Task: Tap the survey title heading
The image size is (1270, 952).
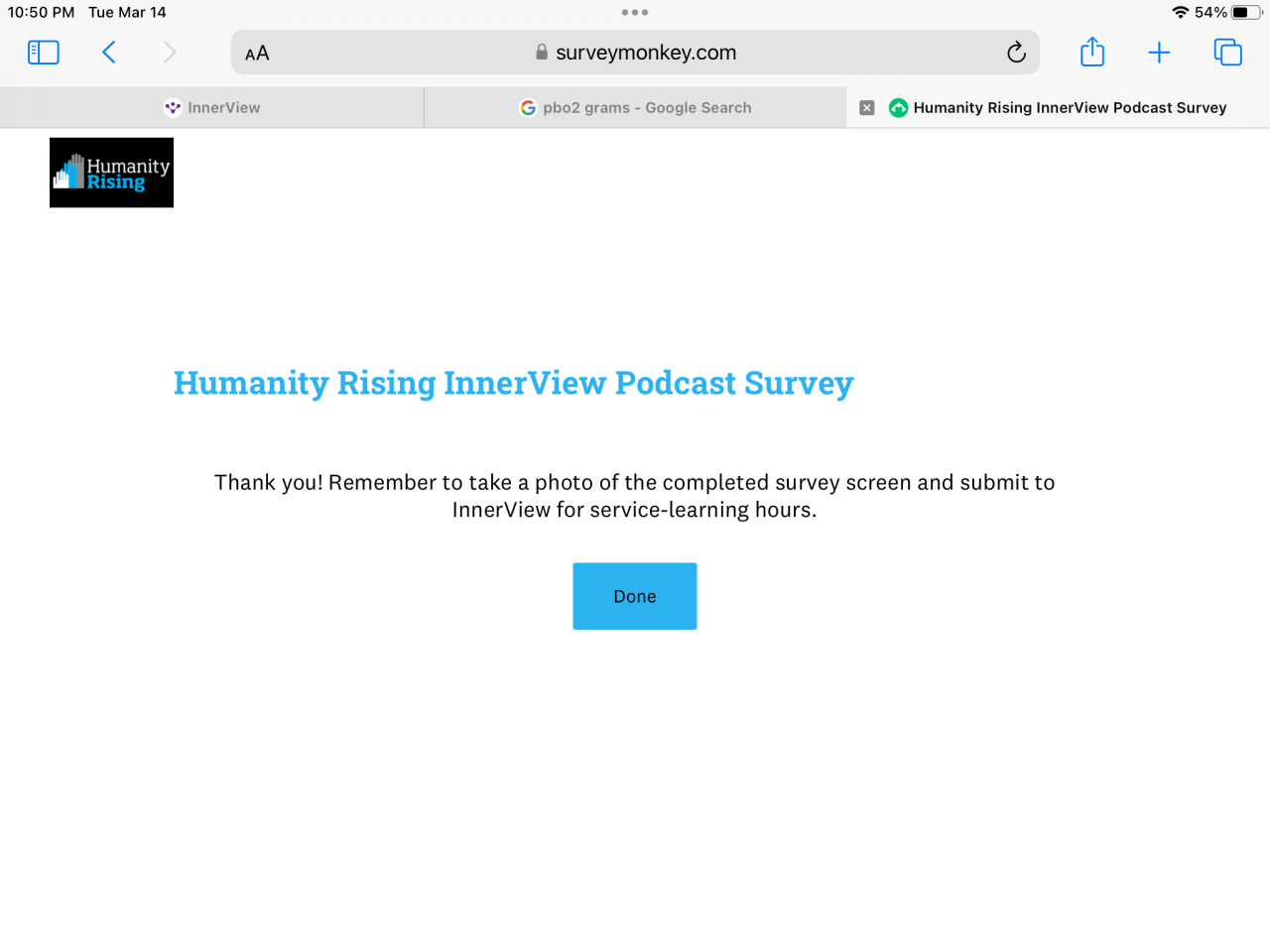Action: click(514, 384)
